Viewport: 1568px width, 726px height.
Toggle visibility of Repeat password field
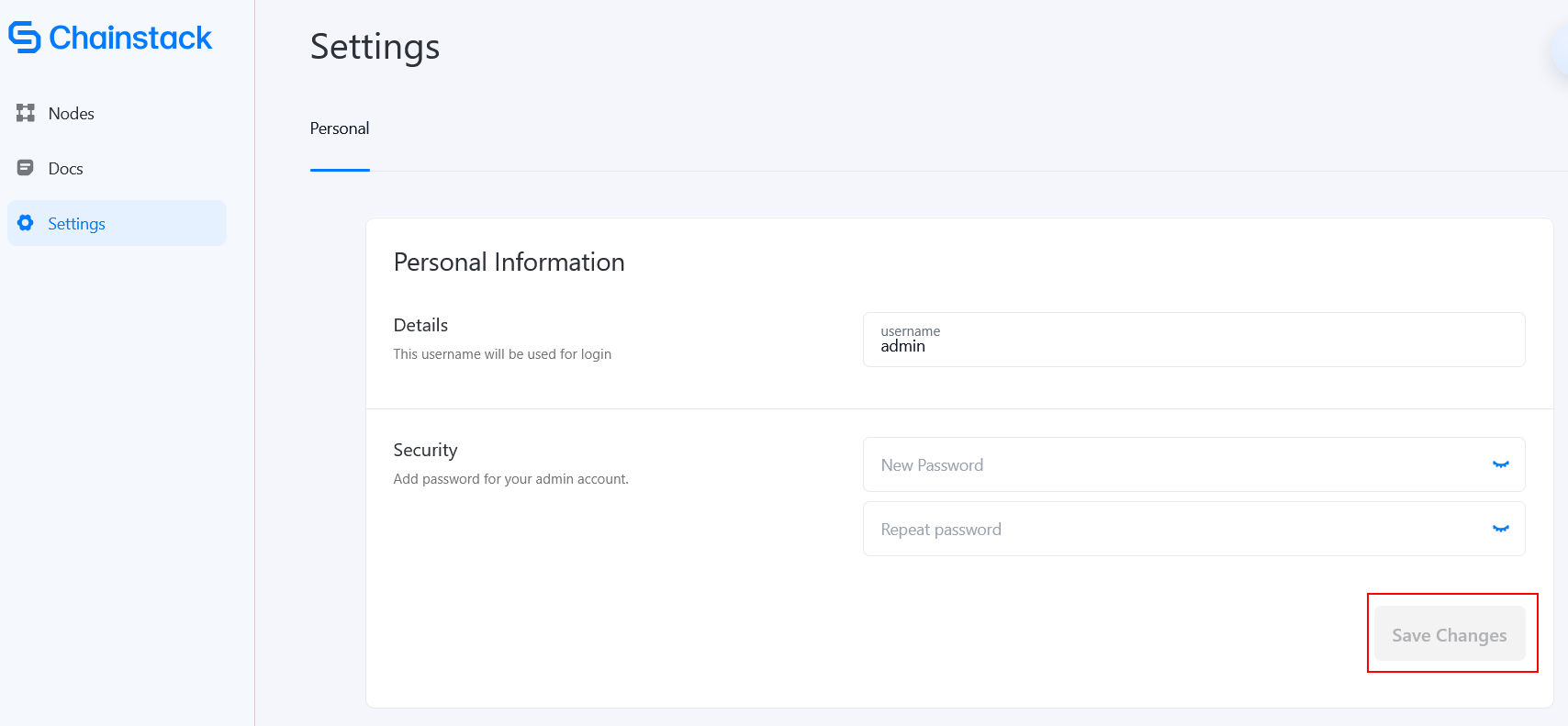click(x=1500, y=530)
